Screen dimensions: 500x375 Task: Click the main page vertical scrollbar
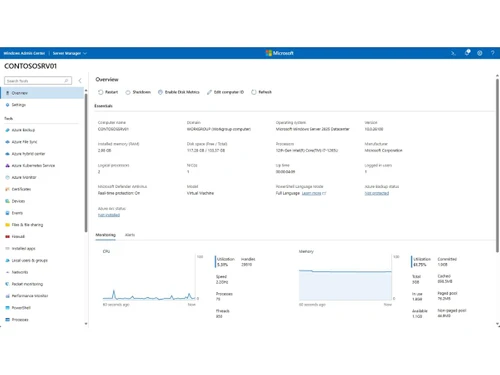coord(497,165)
